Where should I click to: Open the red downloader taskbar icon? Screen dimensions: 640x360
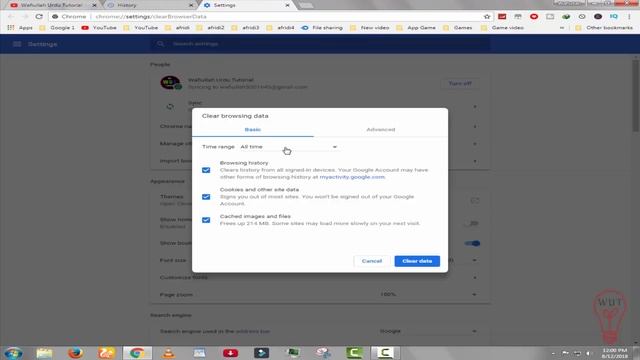(x=230, y=353)
